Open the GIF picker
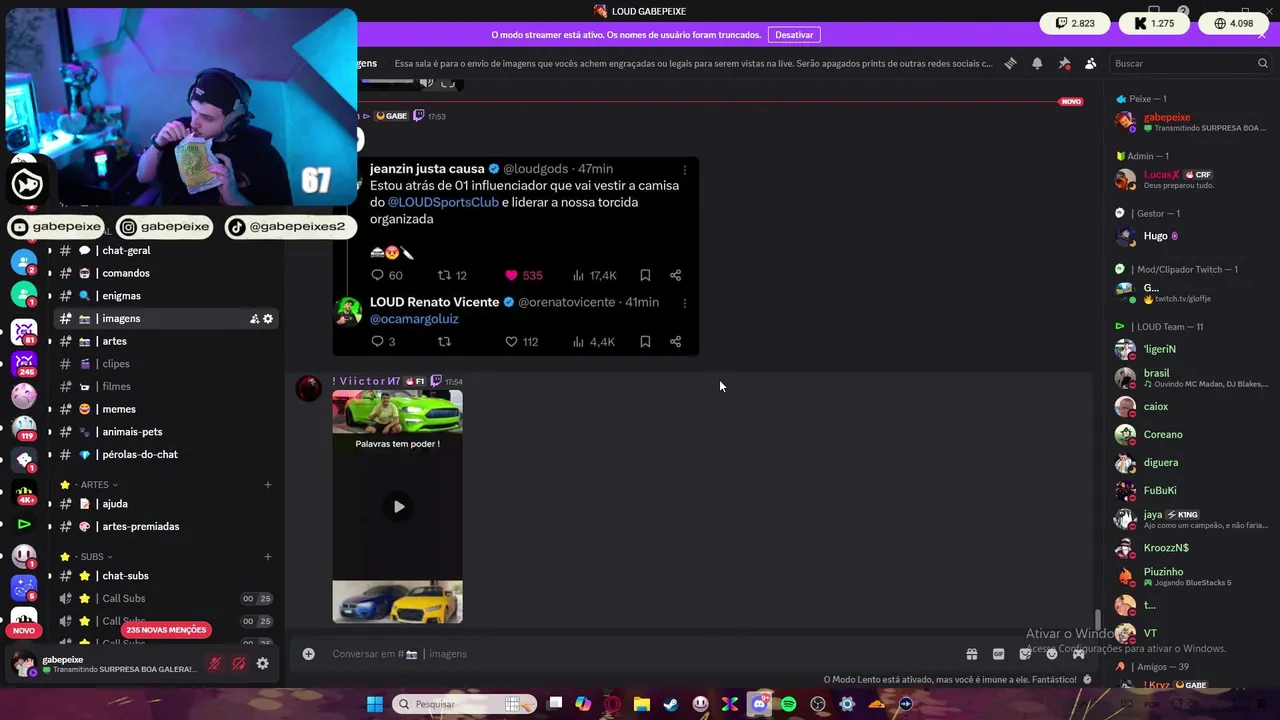 click(x=998, y=654)
